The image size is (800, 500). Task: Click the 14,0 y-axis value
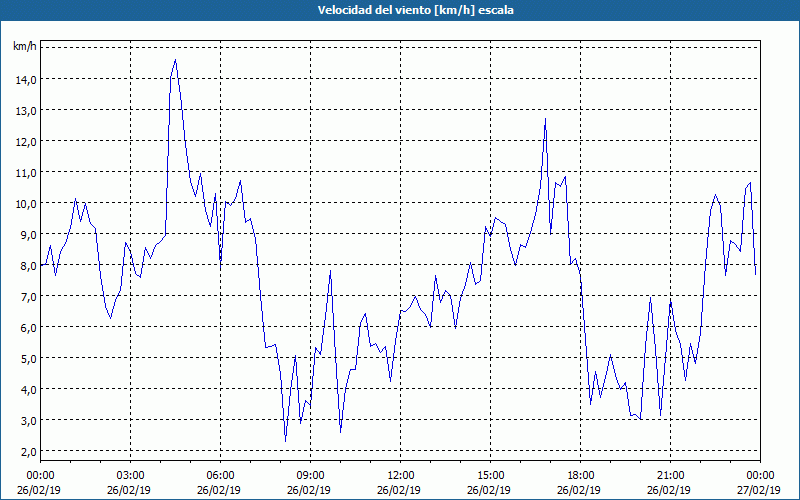click(x=26, y=80)
